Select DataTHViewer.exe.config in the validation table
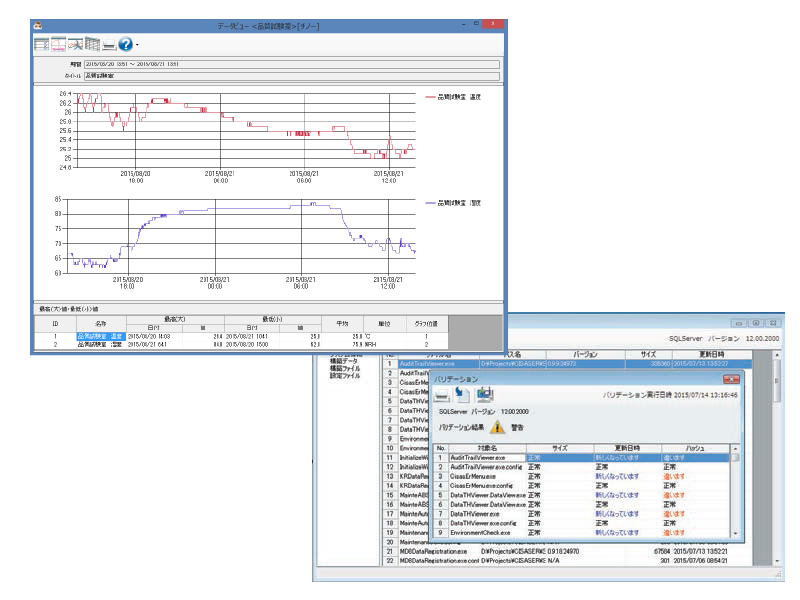The height and width of the screenshot is (600, 800). [582, 523]
